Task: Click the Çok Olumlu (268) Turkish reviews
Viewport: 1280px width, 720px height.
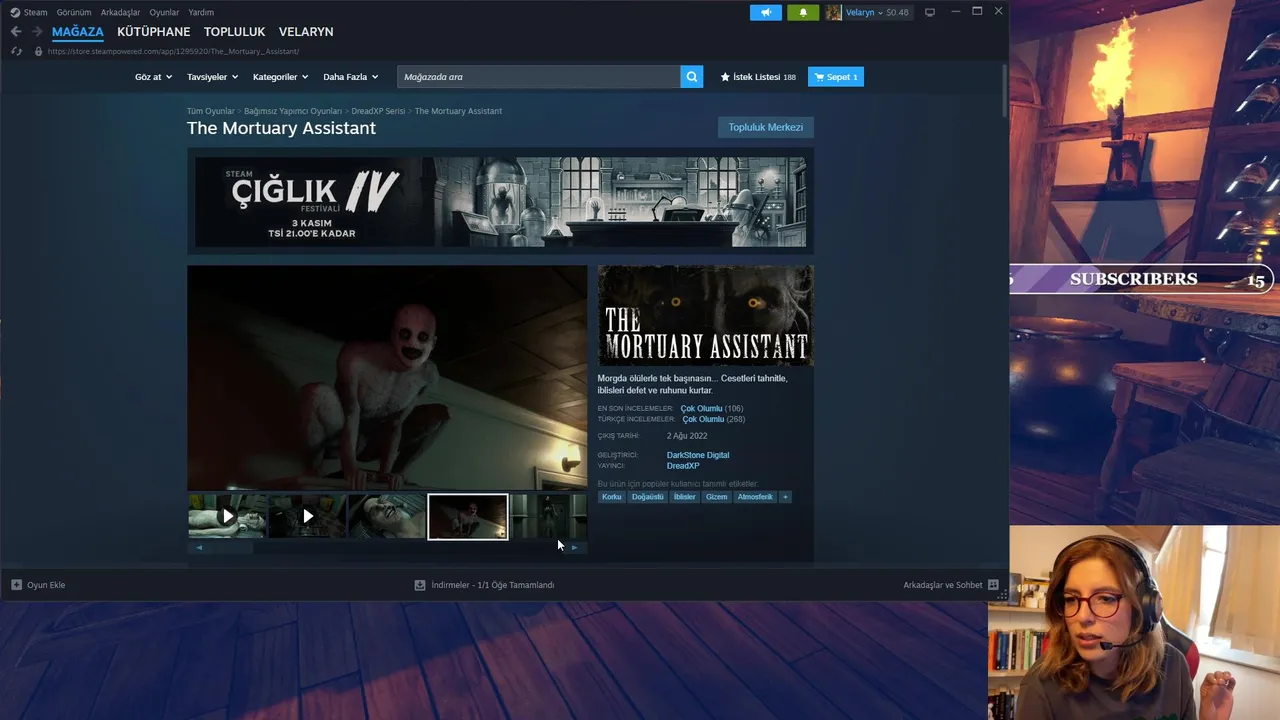Action: 714,419
